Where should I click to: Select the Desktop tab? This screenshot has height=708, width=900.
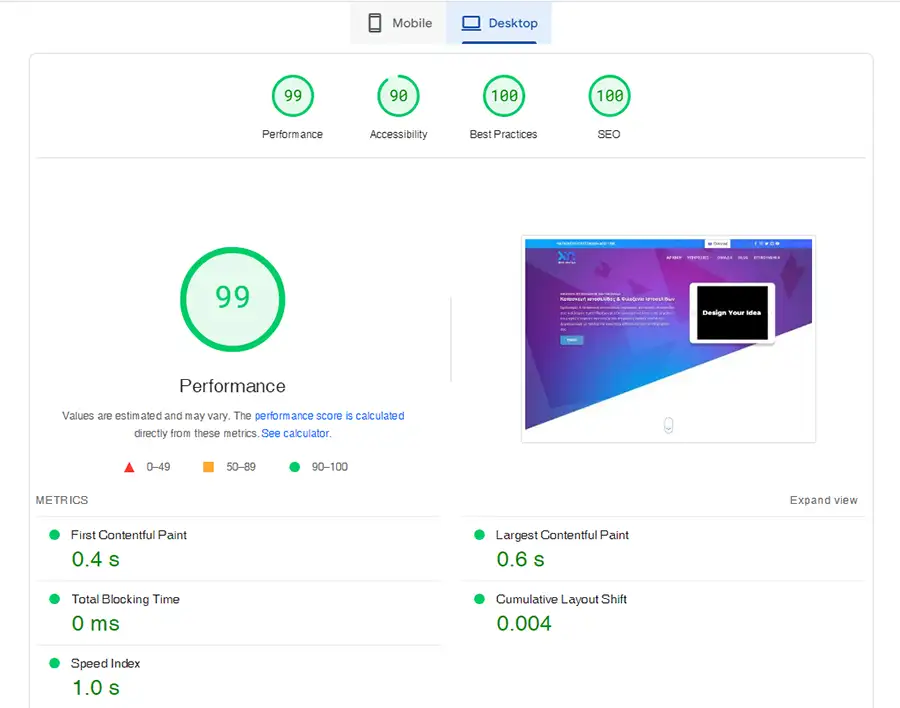(499, 23)
